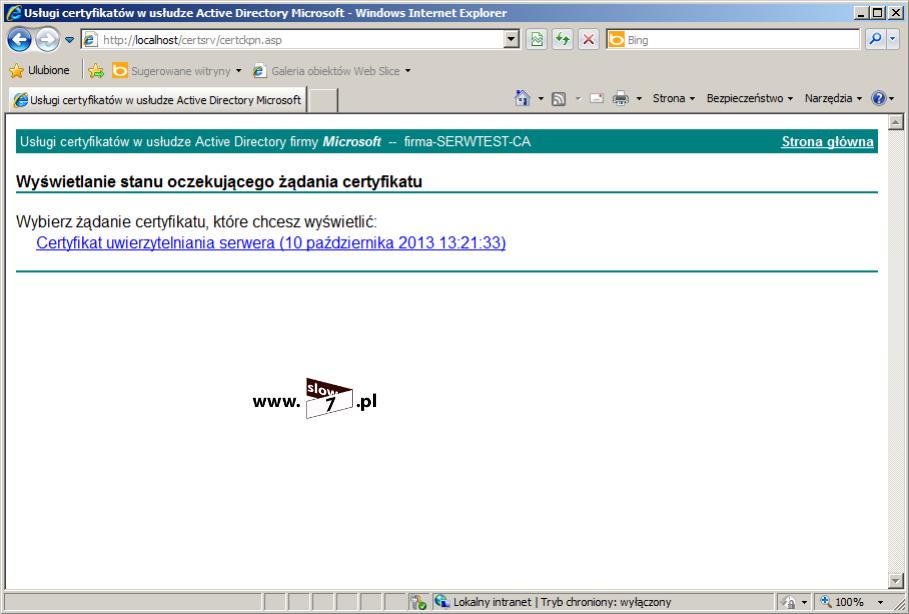Open the Home icon dropdown arrow

[541, 99]
